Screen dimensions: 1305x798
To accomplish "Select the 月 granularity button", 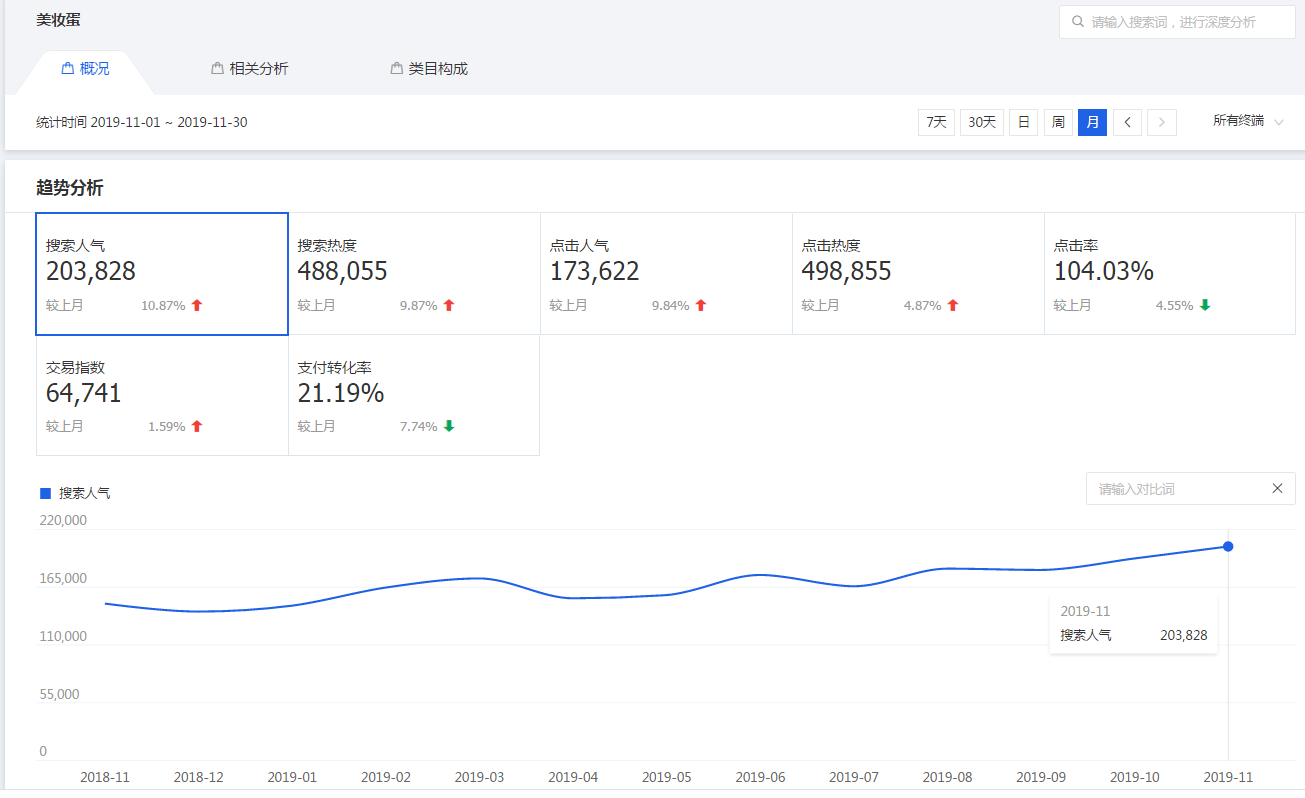I will (x=1092, y=122).
